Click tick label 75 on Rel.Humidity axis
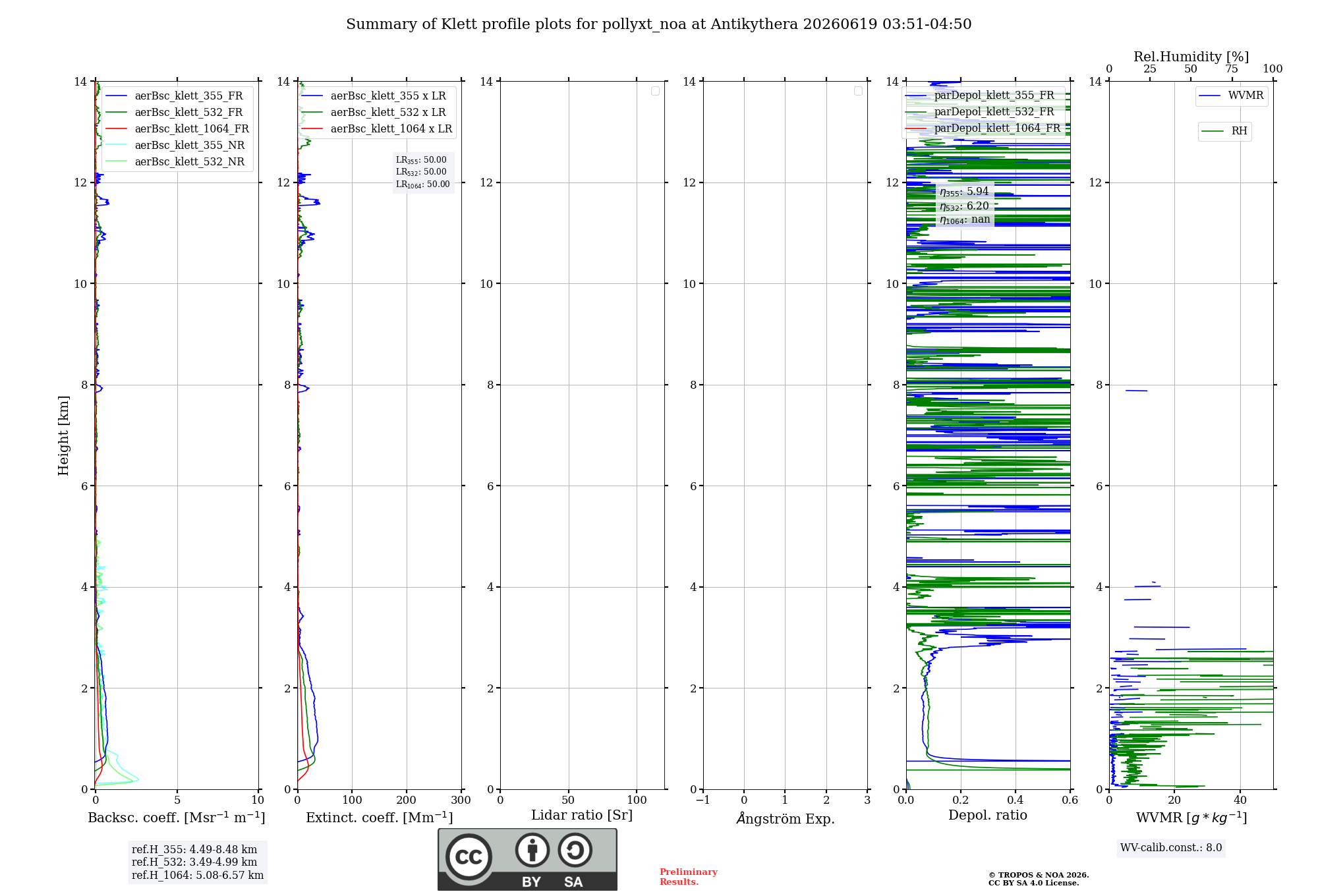The image size is (1318, 896). pos(1231,69)
